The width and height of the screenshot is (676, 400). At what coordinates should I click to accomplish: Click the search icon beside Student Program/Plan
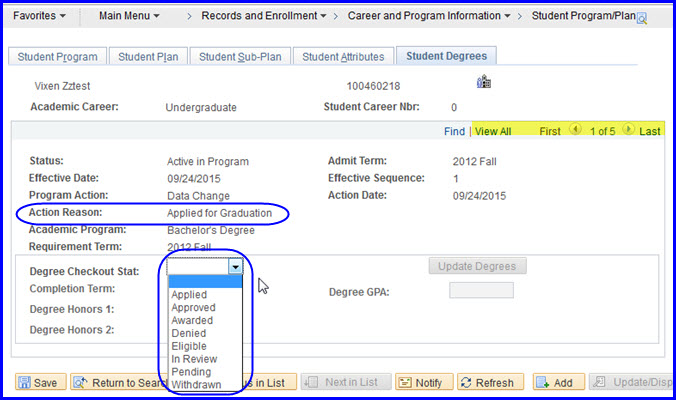click(x=642, y=19)
